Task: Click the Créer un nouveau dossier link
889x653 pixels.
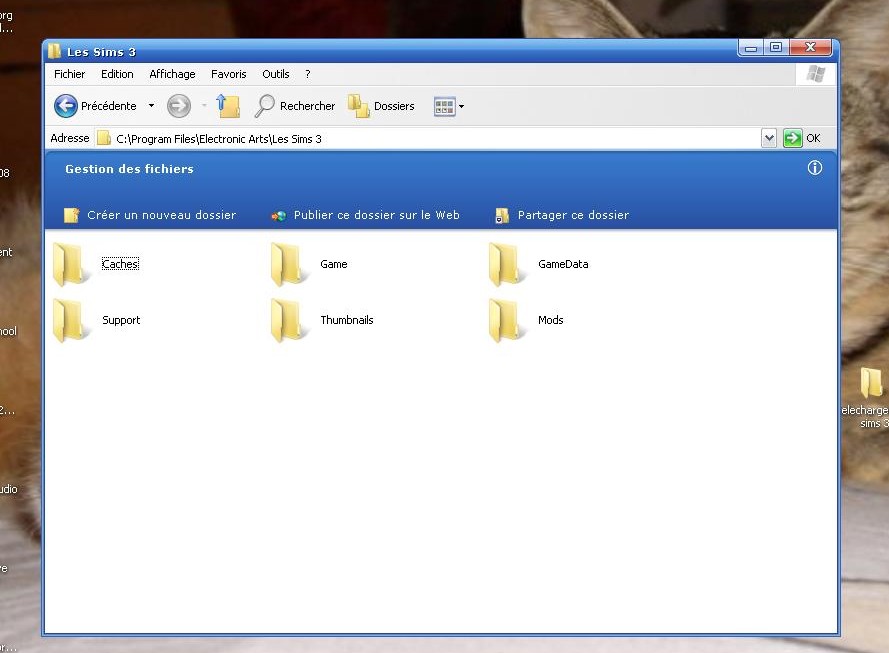Action: 162,215
